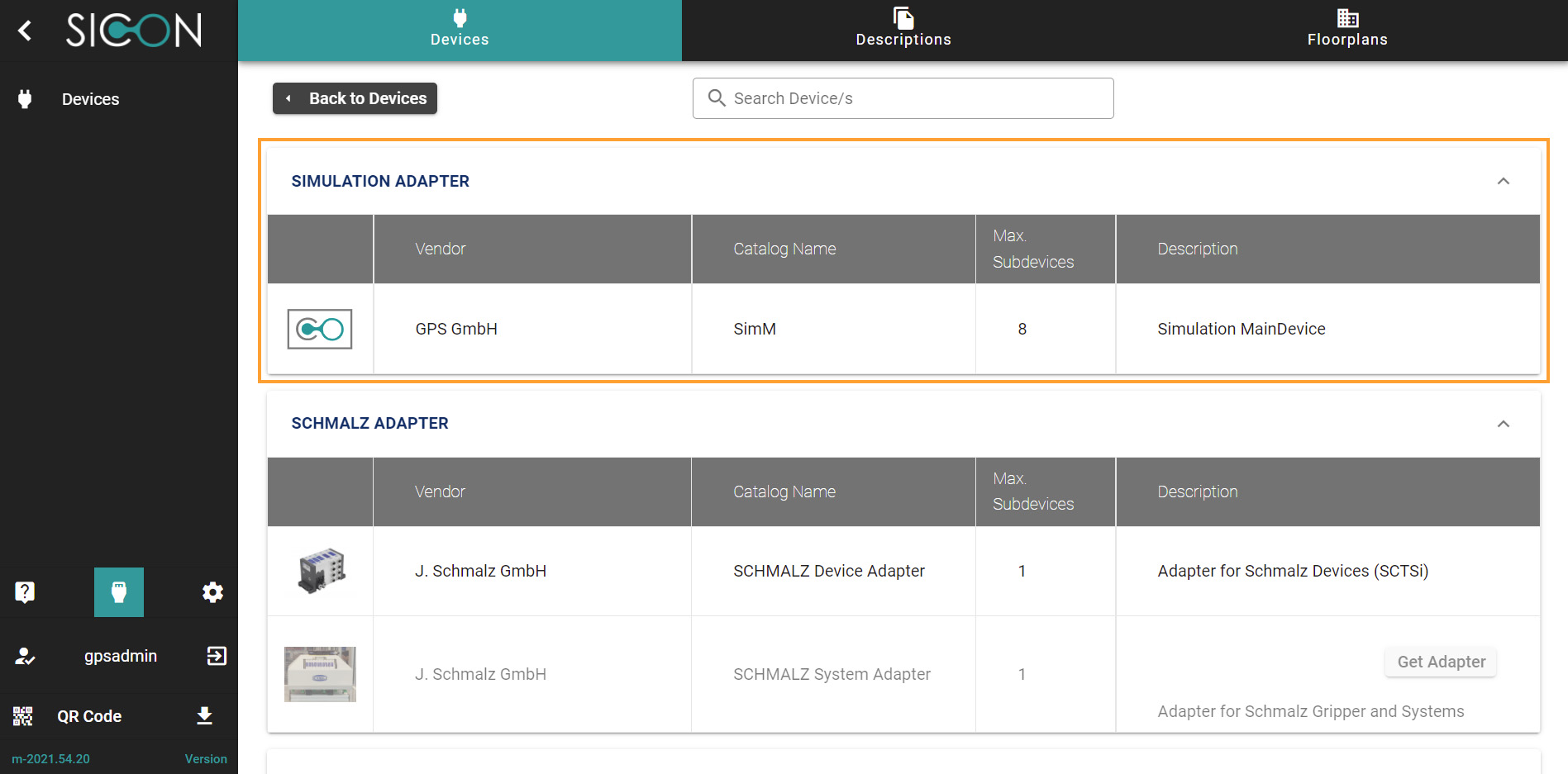Click the Get Adapter button
This screenshot has height=774, width=1568.
click(x=1440, y=662)
